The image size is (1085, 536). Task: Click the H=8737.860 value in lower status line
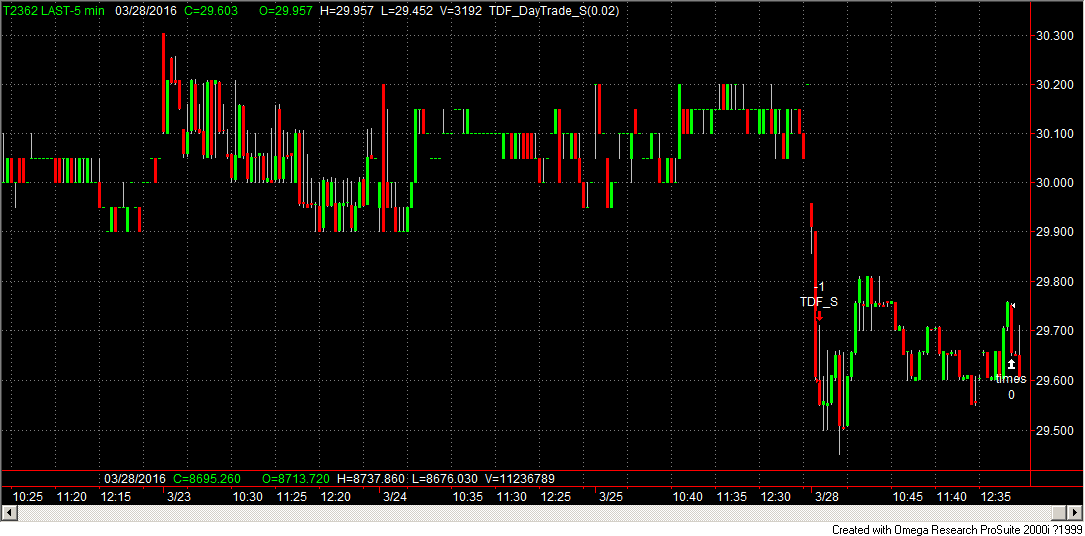coord(371,478)
